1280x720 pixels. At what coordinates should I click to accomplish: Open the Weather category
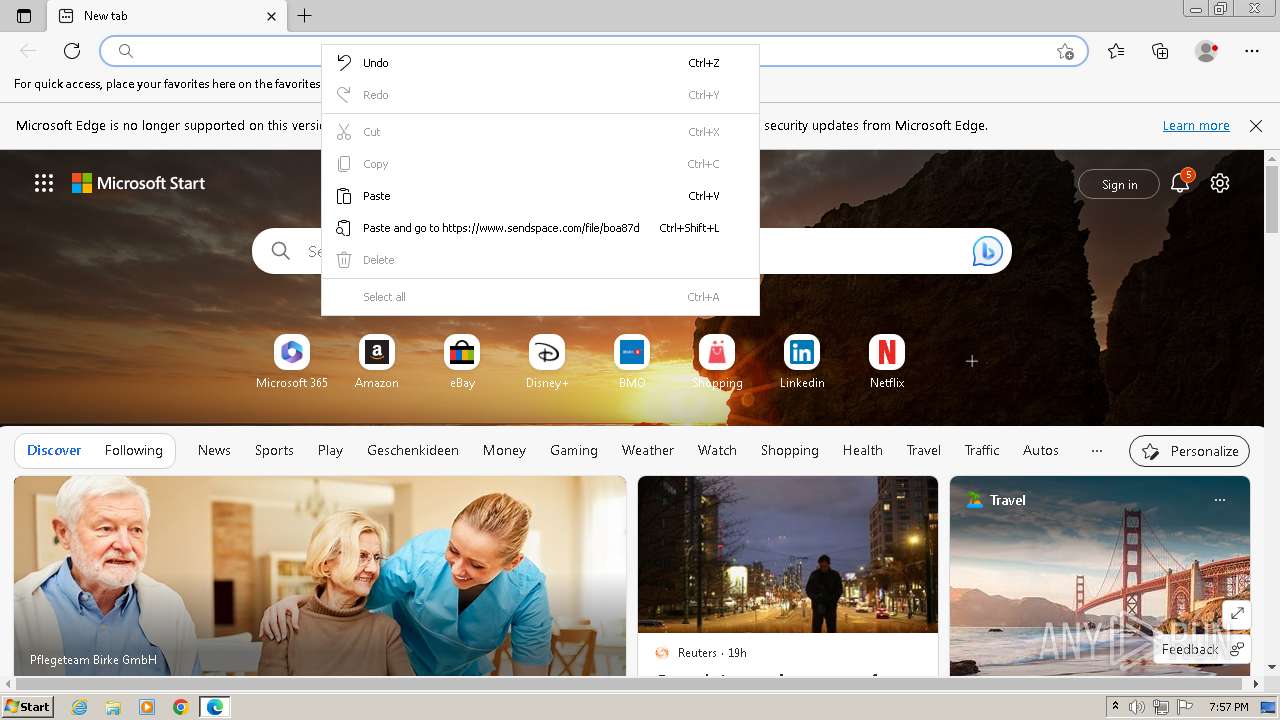[x=648, y=450]
